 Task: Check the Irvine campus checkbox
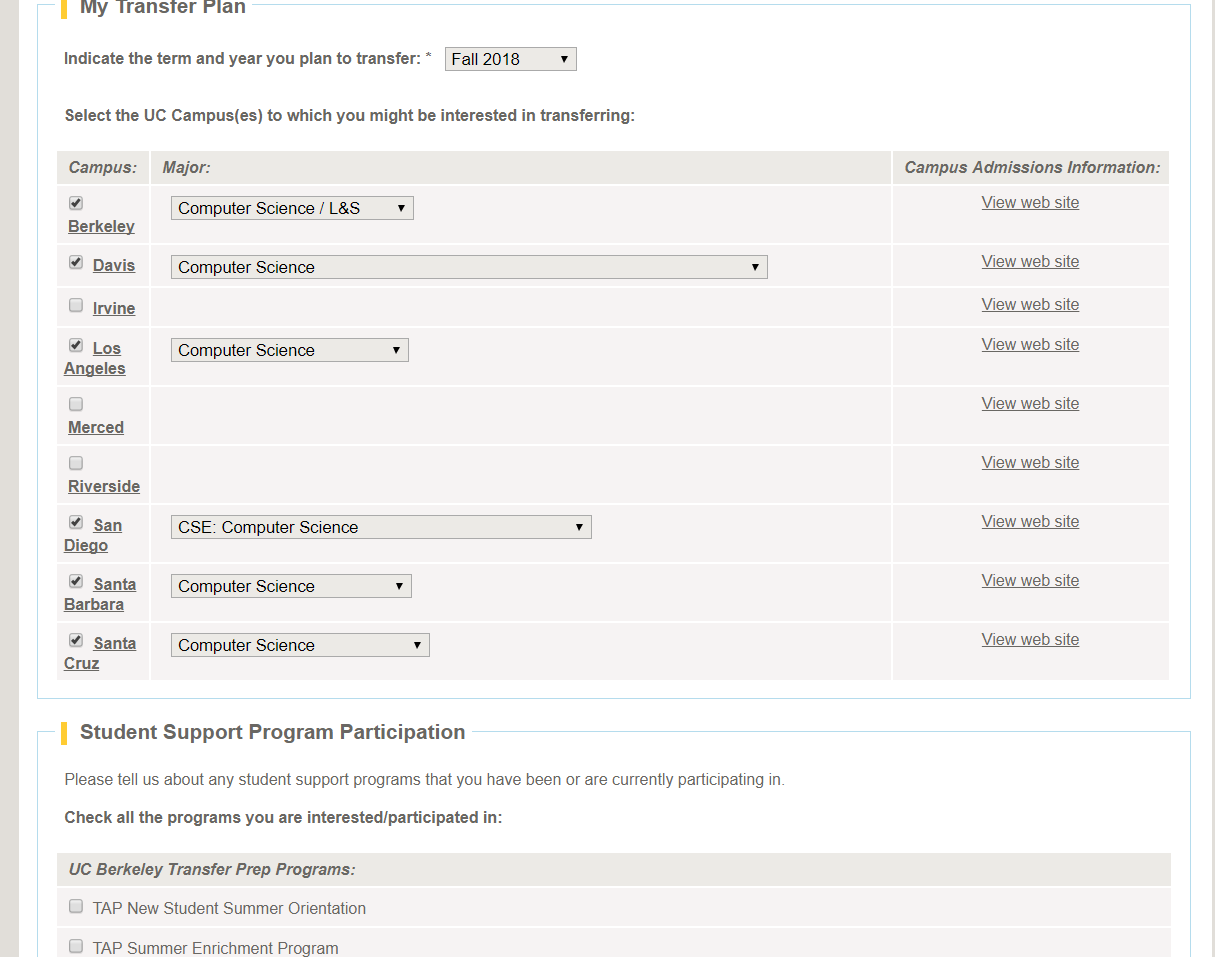coord(76,305)
